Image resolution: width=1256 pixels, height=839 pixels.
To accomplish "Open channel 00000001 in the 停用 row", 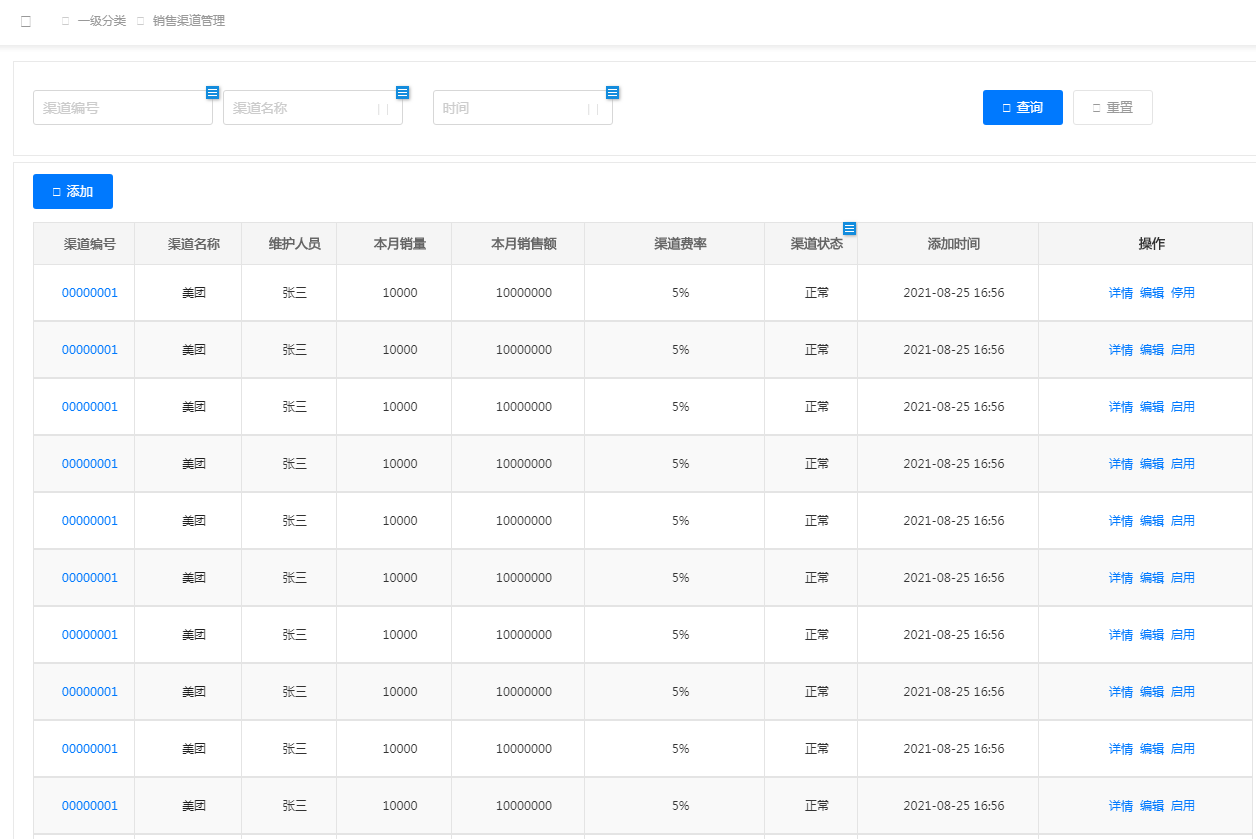I will pyautogui.click(x=90, y=293).
